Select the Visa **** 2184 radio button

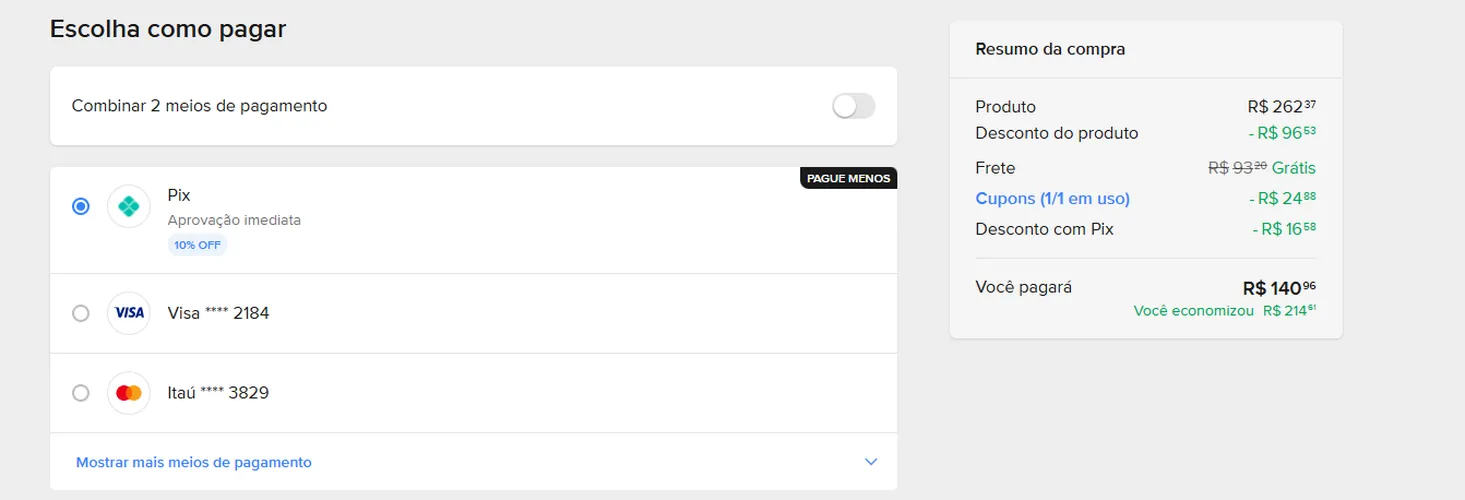pyautogui.click(x=81, y=313)
